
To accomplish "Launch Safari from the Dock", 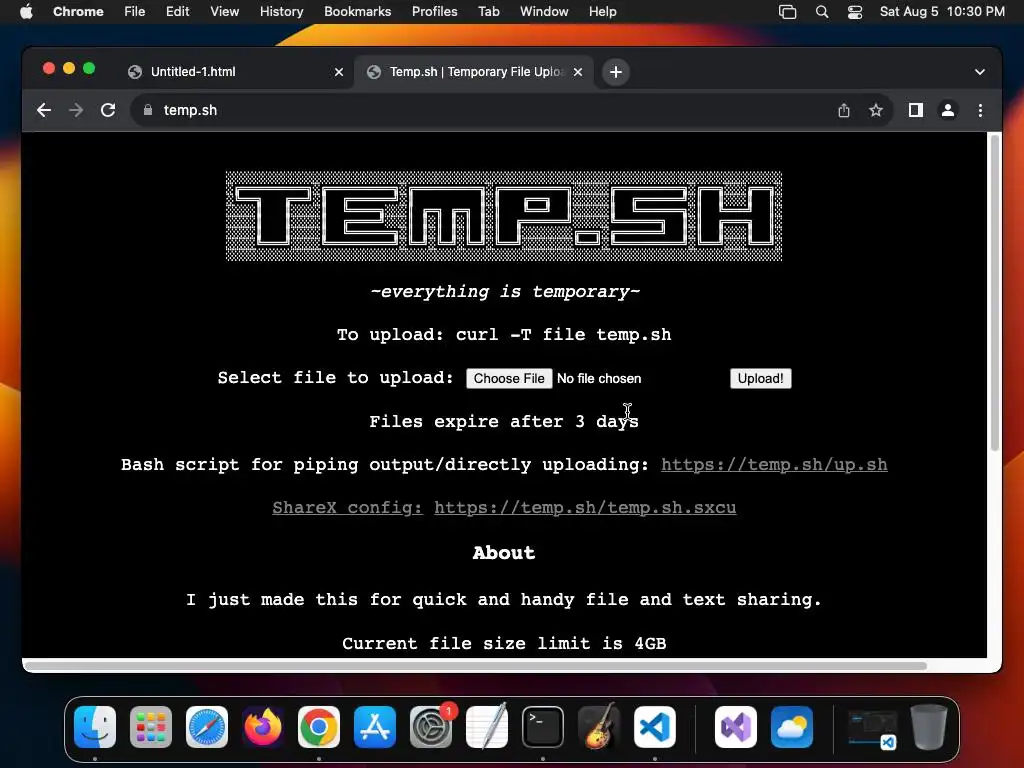I will pyautogui.click(x=207, y=727).
